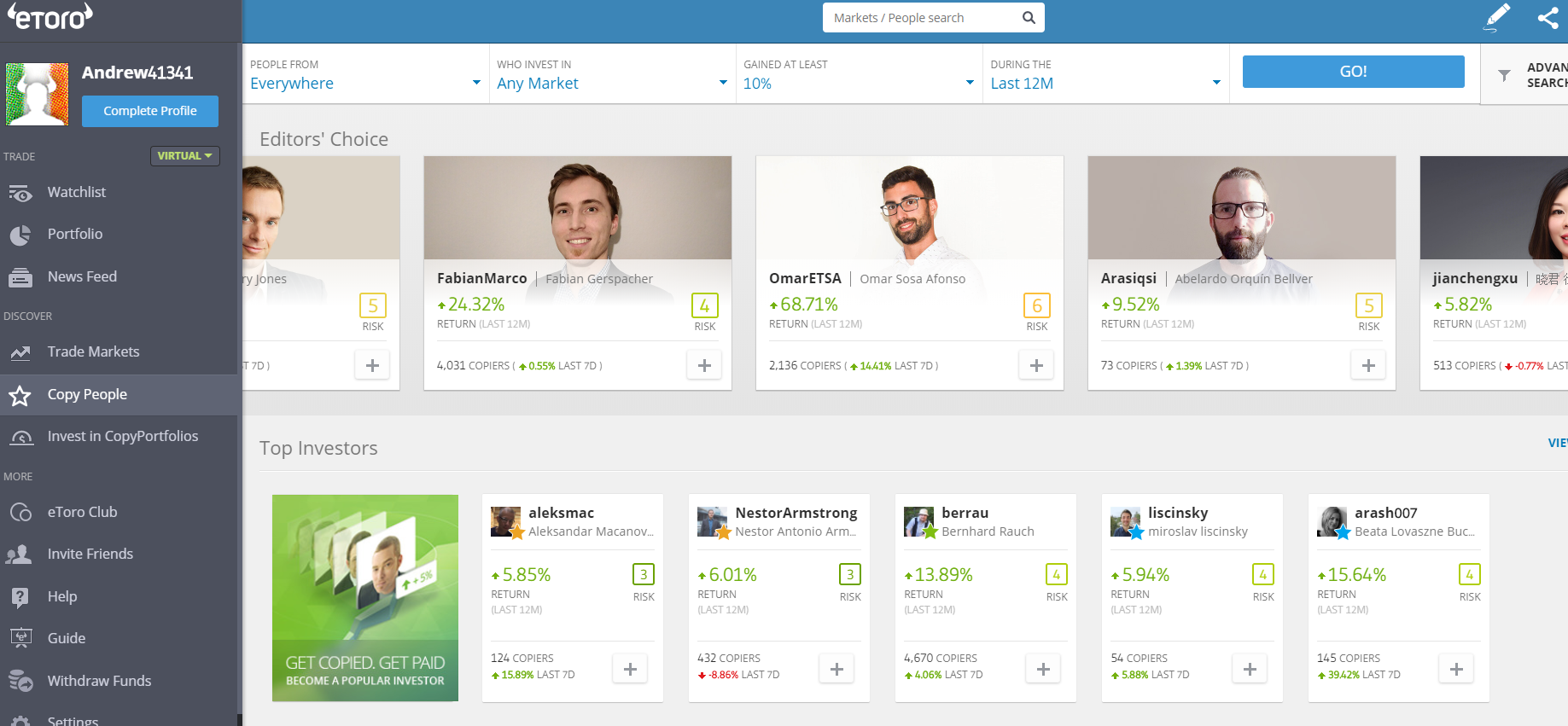This screenshot has height=726, width=1568.
Task: Click the eToro Club icon
Action: 20,513
